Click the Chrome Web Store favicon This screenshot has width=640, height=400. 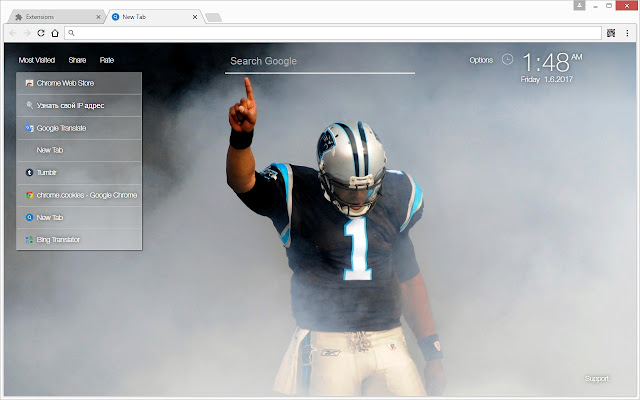pos(29,83)
